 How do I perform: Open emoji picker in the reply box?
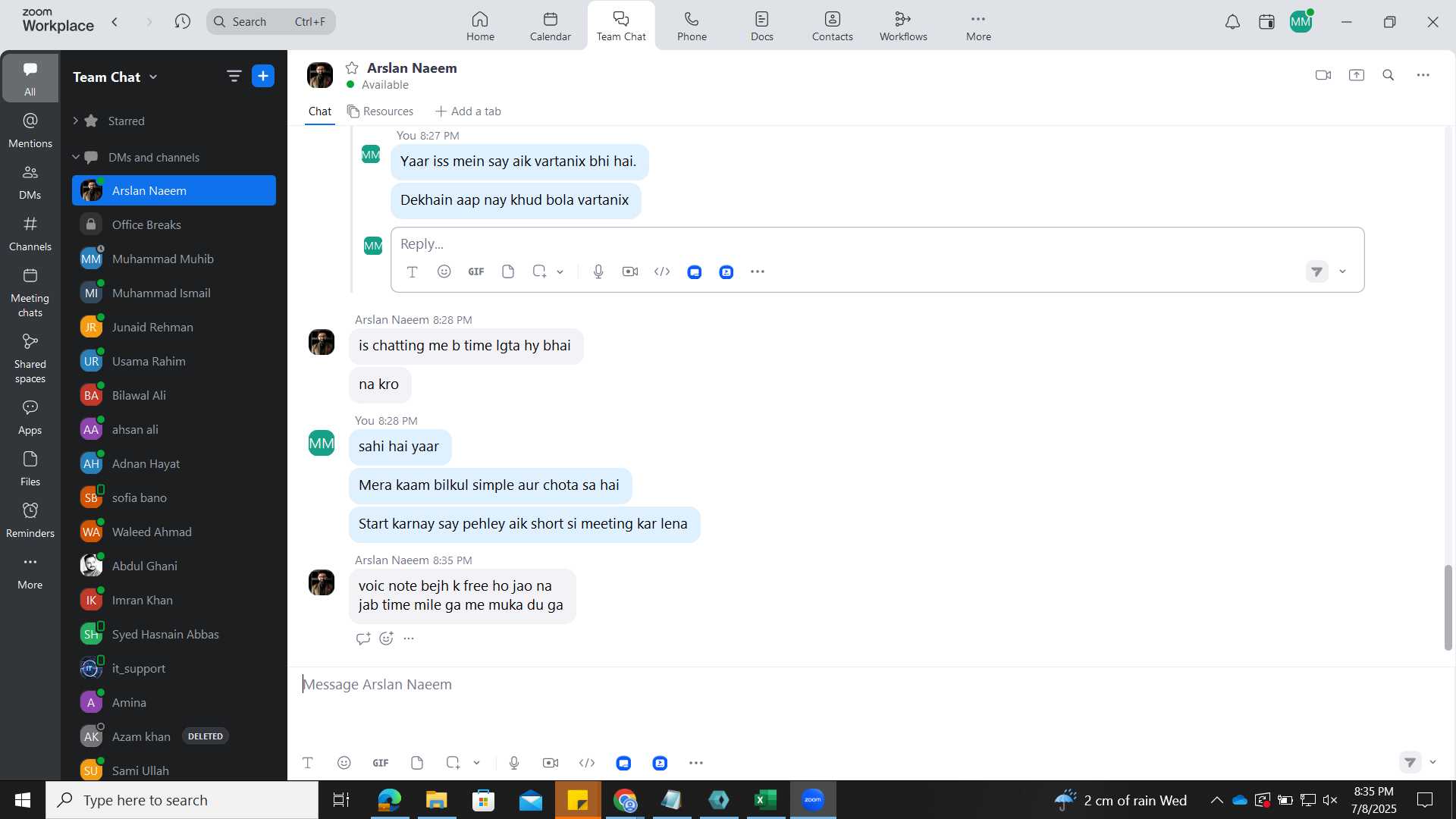click(444, 271)
